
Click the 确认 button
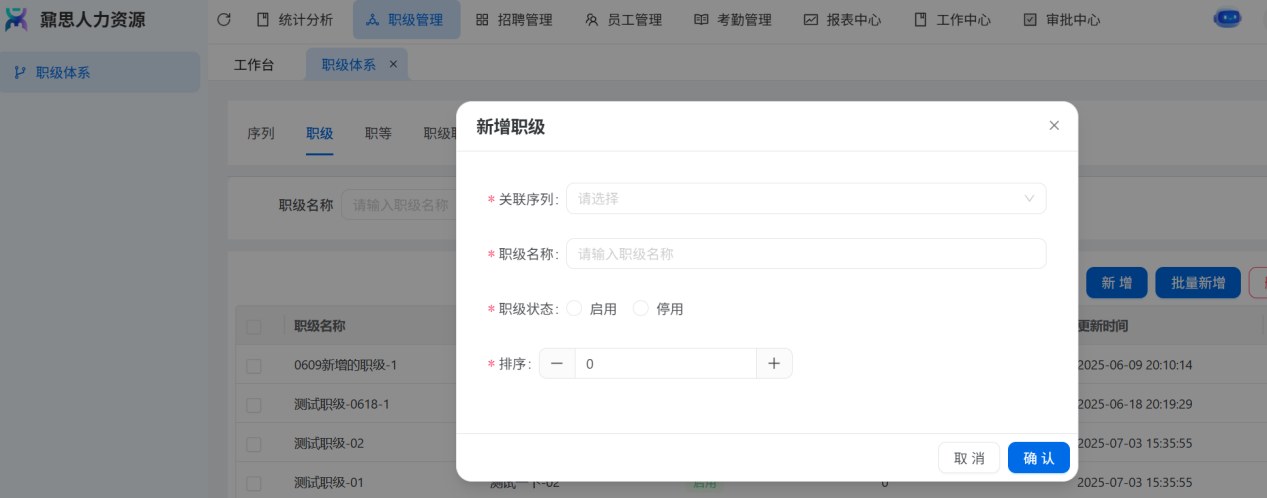(x=1038, y=458)
